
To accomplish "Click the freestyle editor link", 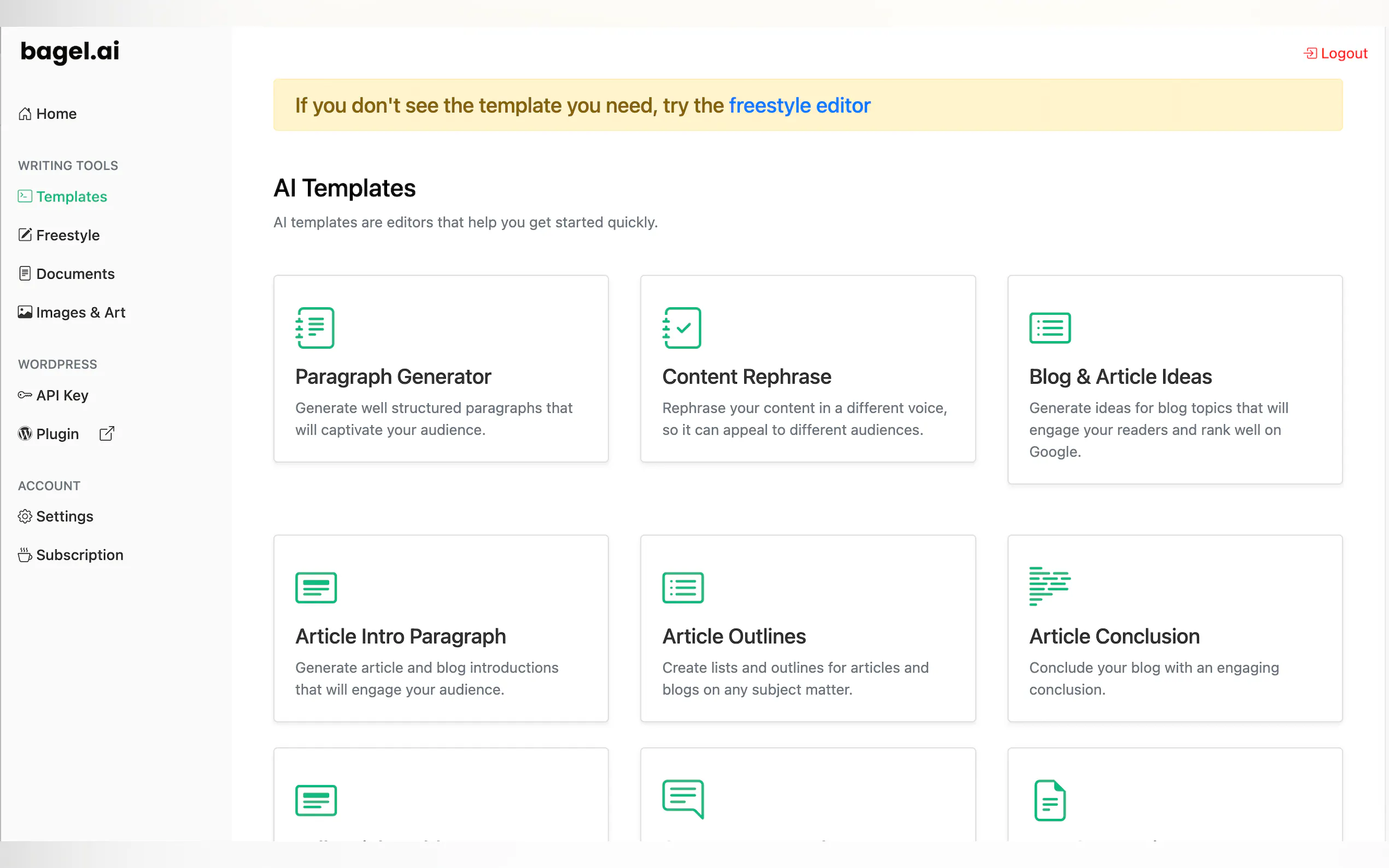I will point(799,105).
